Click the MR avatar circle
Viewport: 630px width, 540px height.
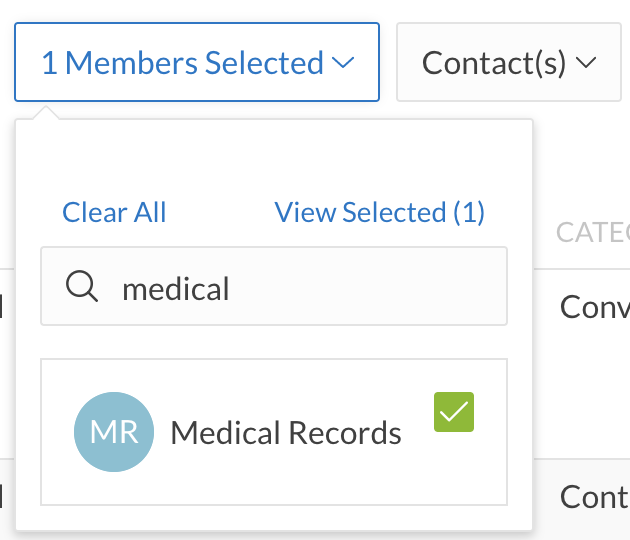[x=114, y=432]
